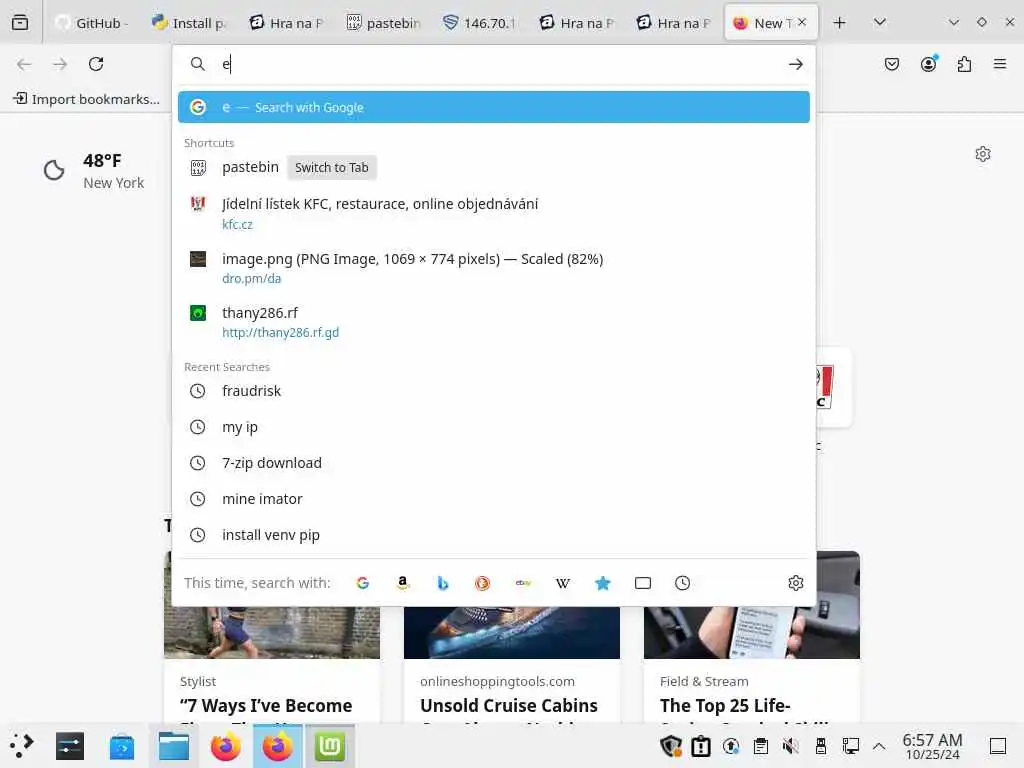
Task: Go forward to the next page
Action: click(60, 64)
